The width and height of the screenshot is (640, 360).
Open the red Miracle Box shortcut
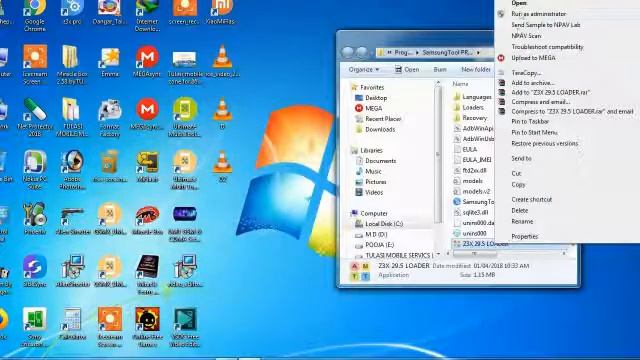pyautogui.click(x=147, y=220)
